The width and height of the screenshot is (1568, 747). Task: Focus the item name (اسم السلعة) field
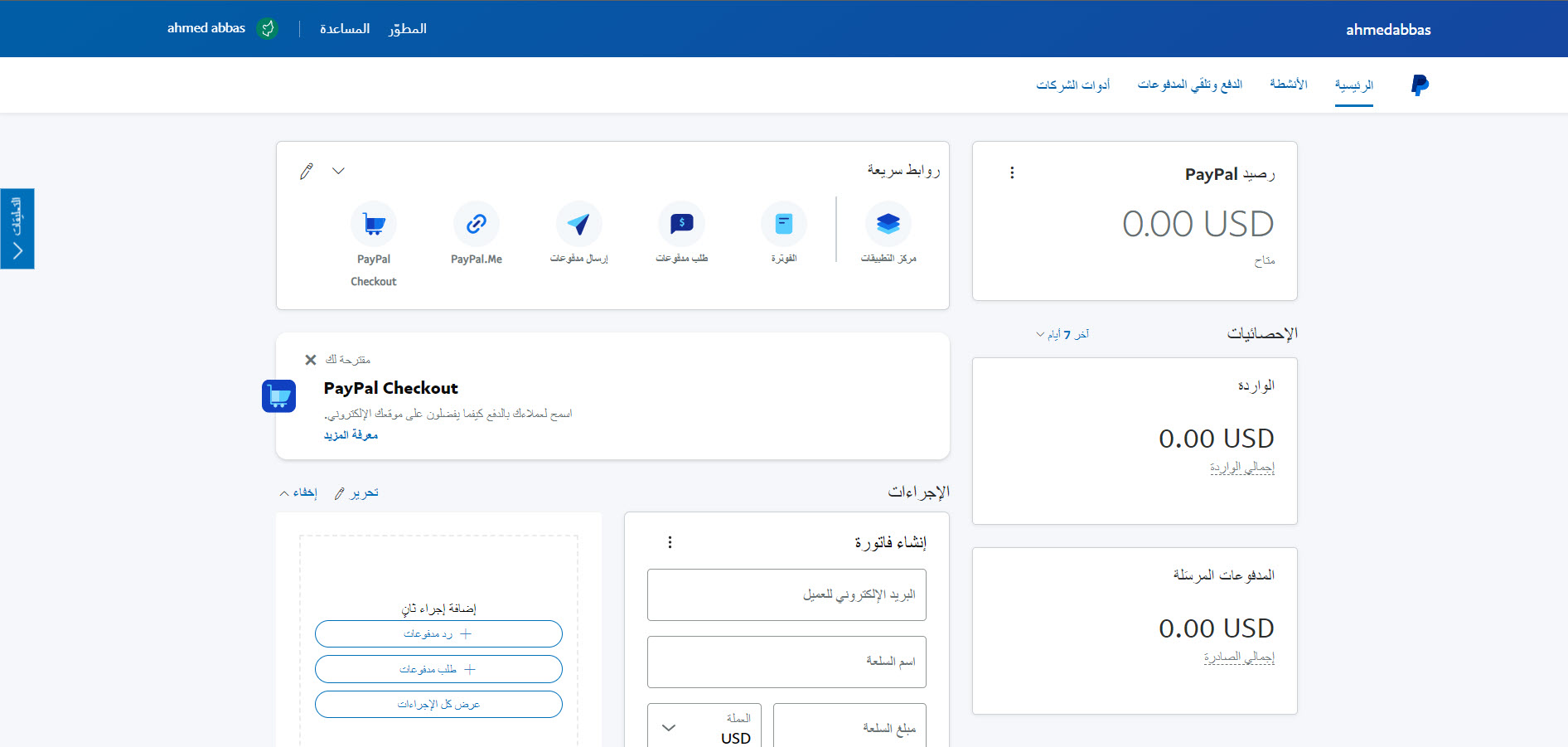tap(786, 662)
